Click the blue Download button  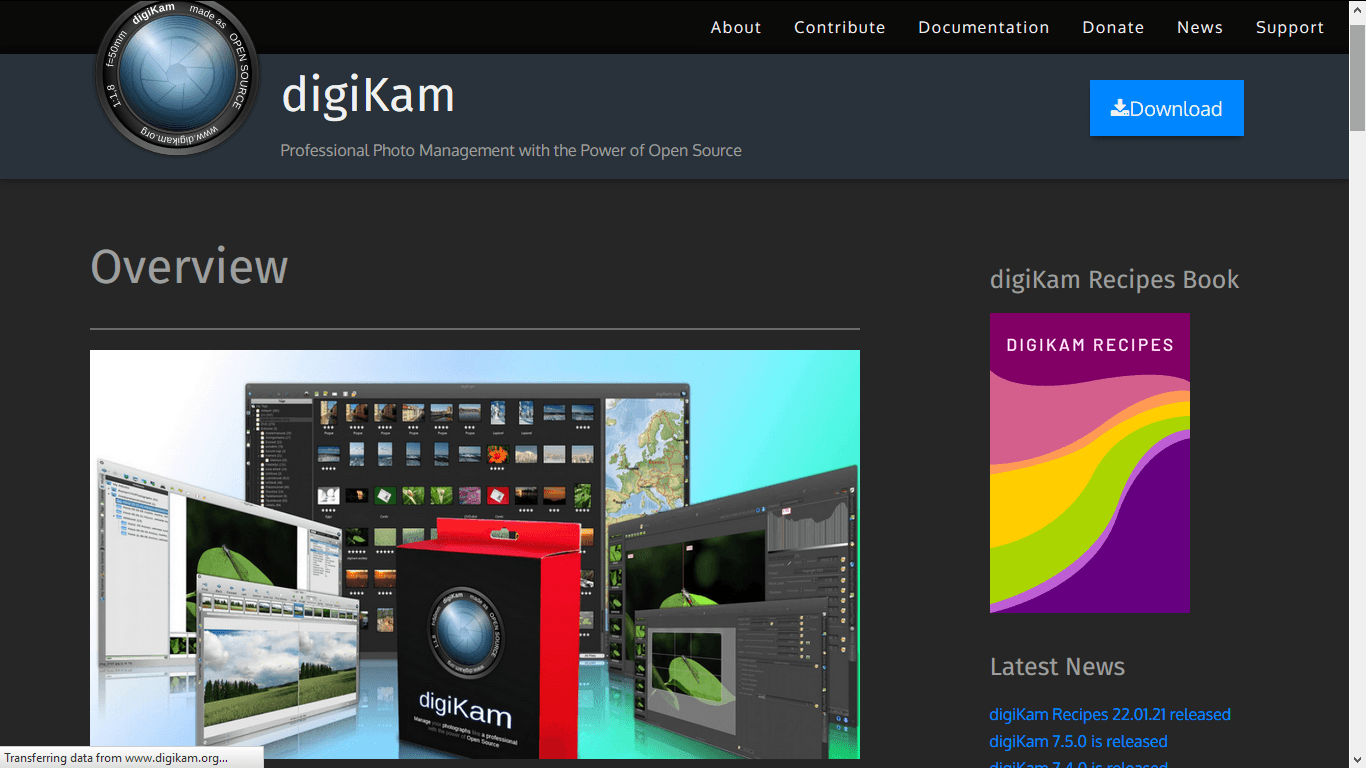tap(1167, 108)
